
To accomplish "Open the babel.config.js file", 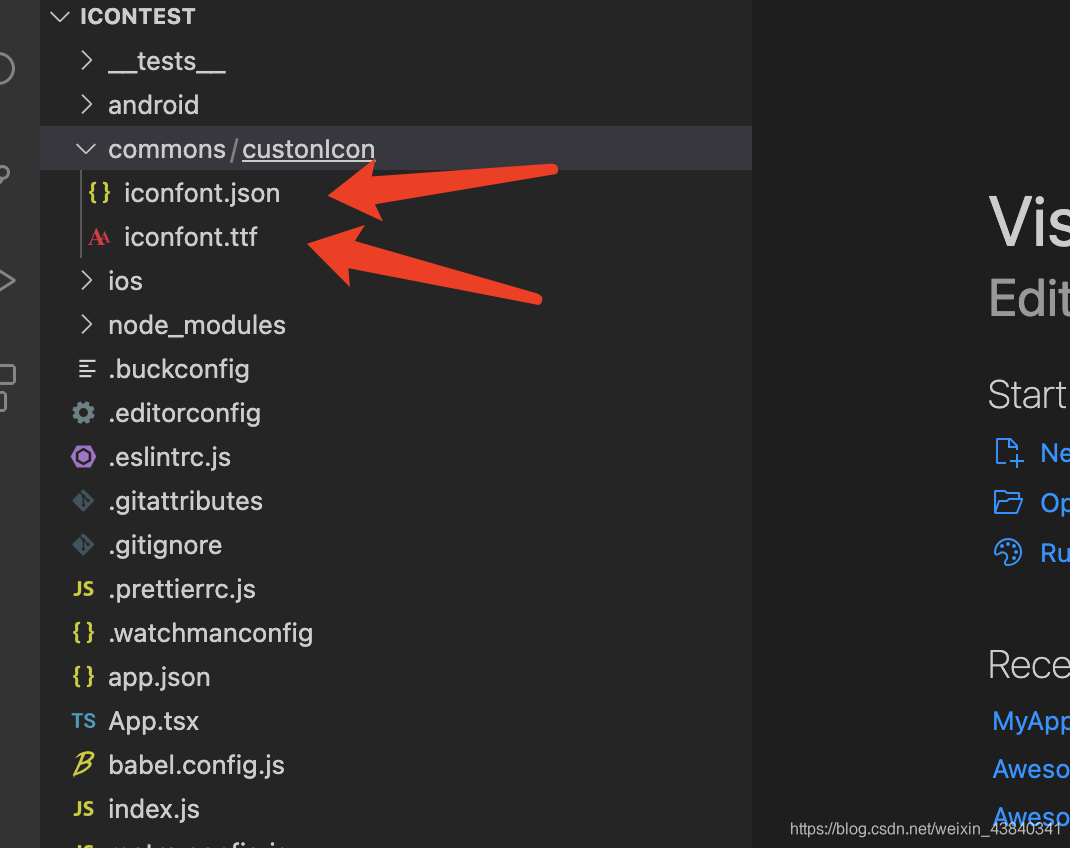I will (196, 765).
